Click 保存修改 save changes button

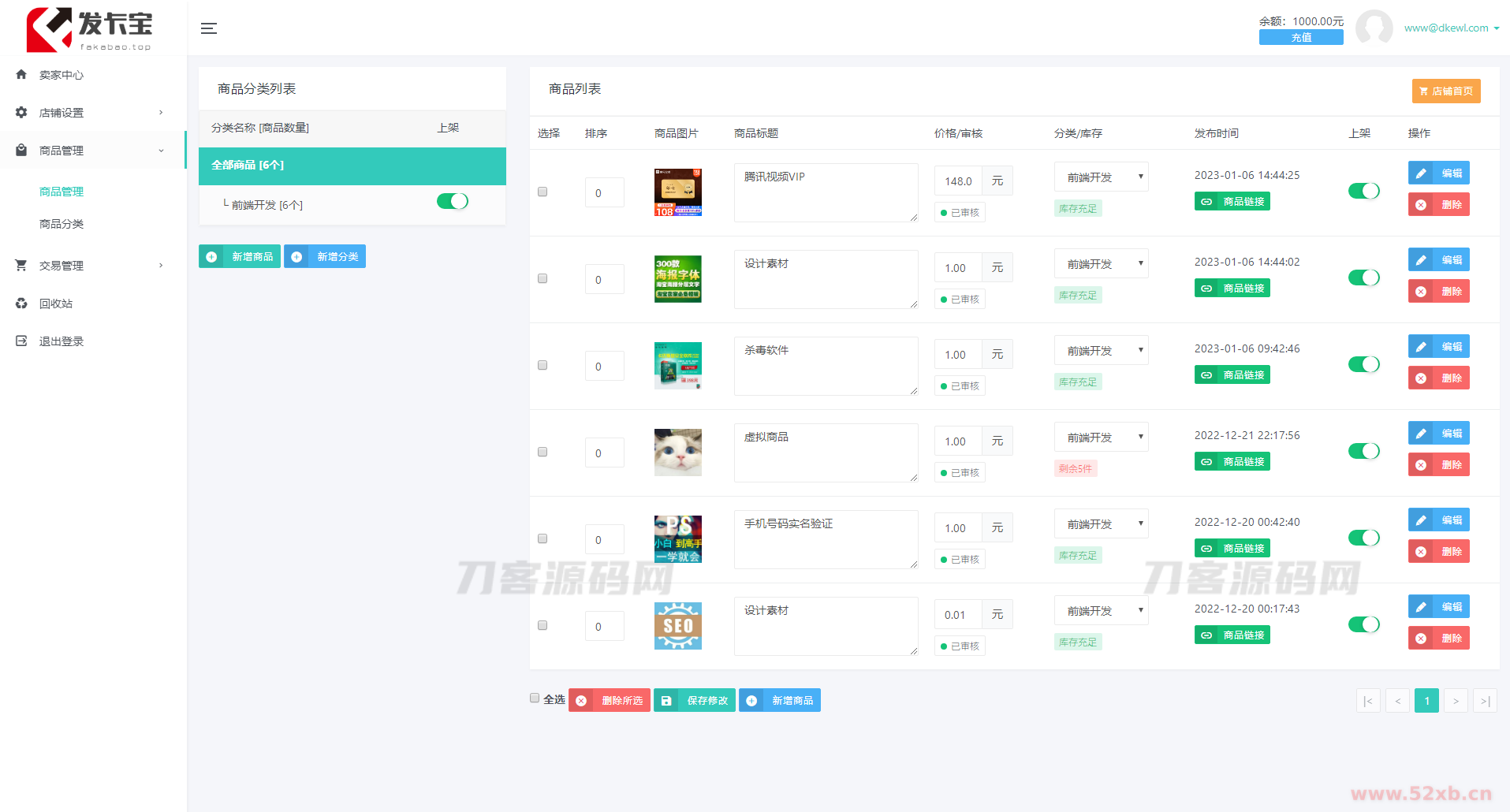coord(695,701)
